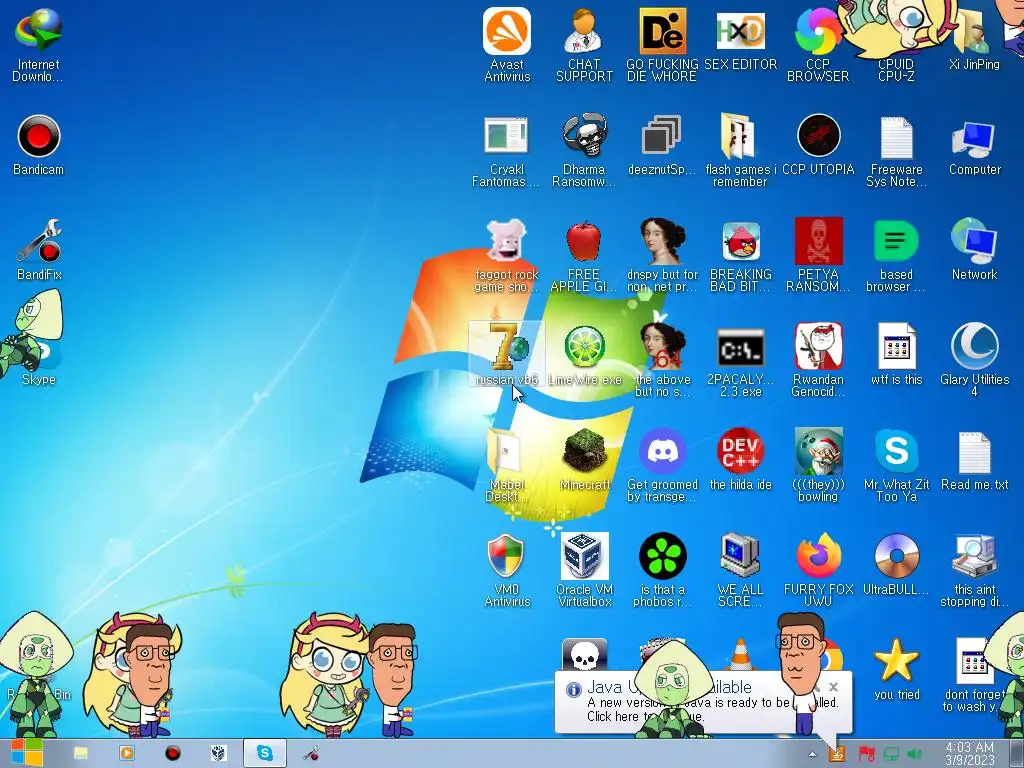Open Freeware Sys Note text file
1024x768 pixels.
(x=896, y=152)
